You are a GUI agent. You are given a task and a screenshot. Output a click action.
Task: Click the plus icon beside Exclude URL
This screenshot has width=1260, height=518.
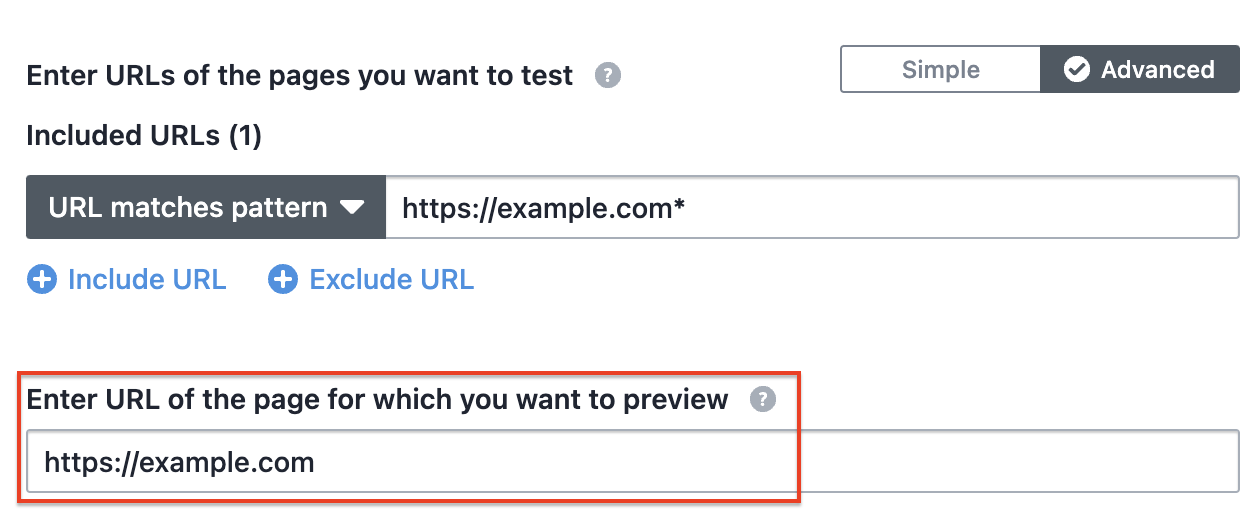pyautogui.click(x=283, y=280)
